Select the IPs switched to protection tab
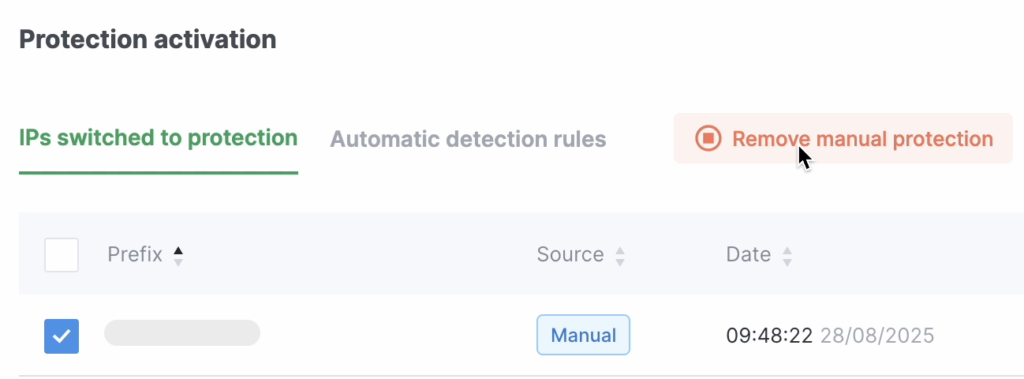The width and height of the screenshot is (1024, 379). pyautogui.click(x=158, y=139)
